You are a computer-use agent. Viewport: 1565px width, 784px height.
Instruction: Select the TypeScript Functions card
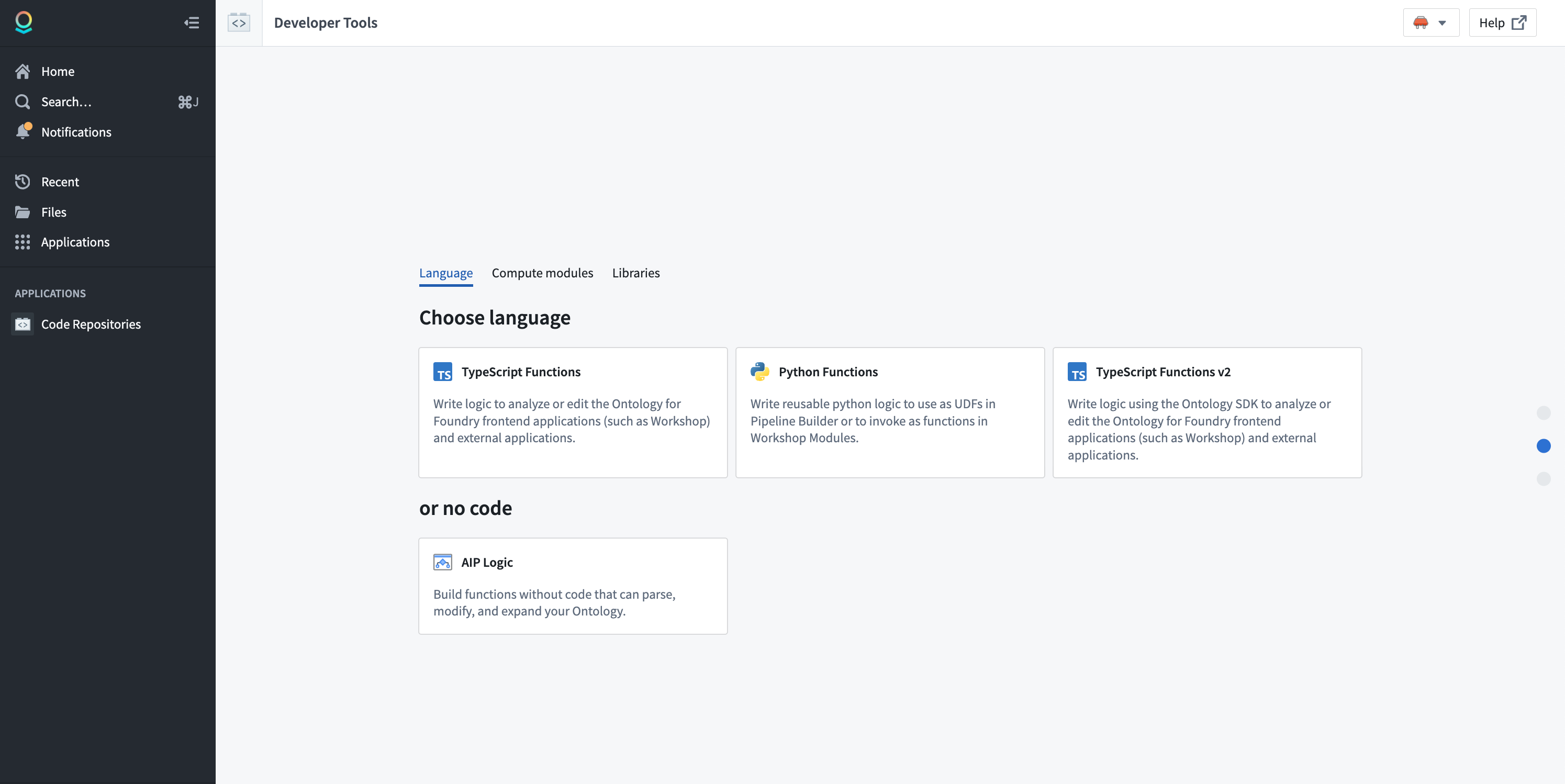572,413
